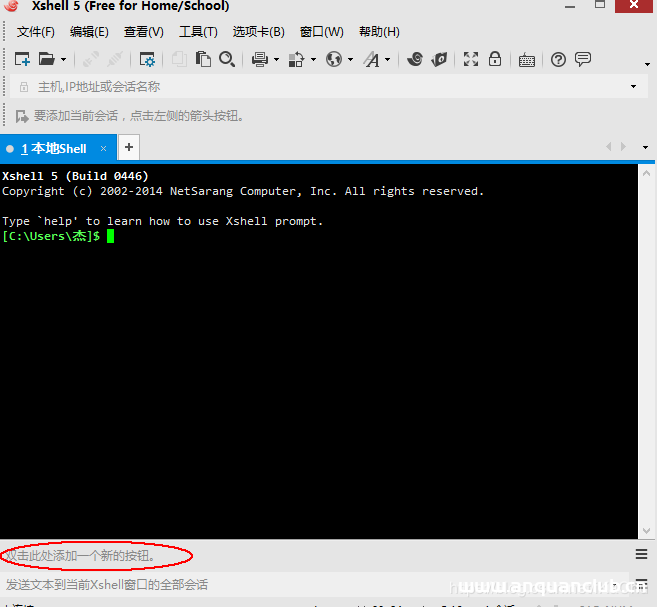Expand the printer icon dropdown arrow

[x=277, y=59]
